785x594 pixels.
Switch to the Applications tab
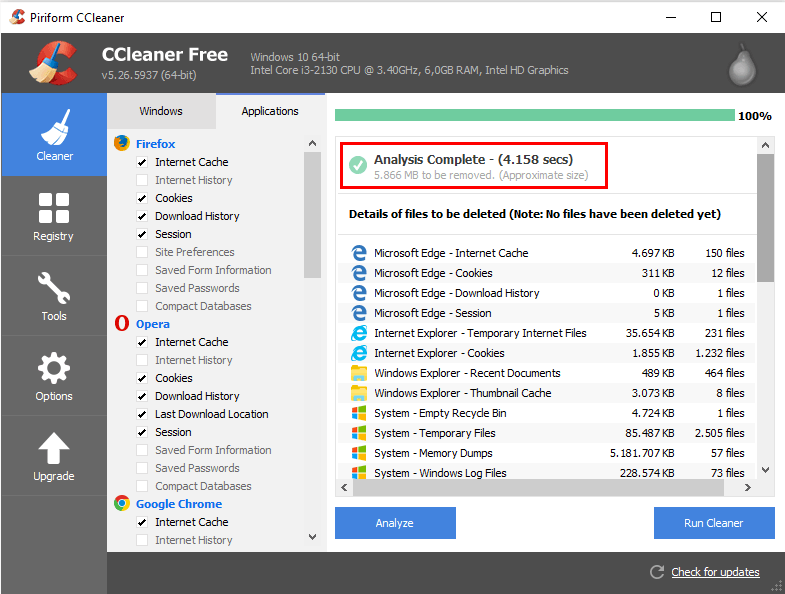(x=270, y=111)
